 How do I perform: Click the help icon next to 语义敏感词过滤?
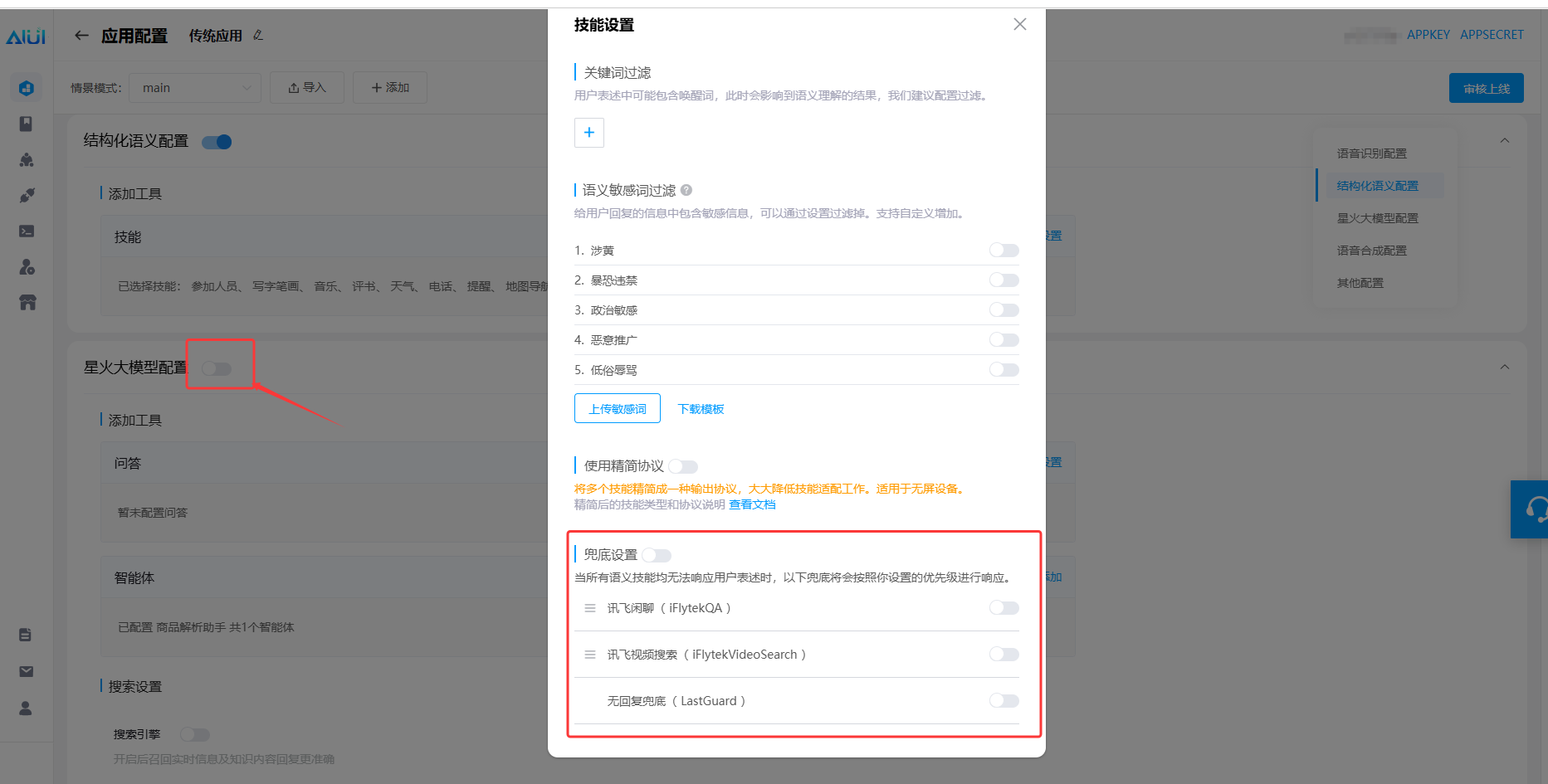[686, 190]
